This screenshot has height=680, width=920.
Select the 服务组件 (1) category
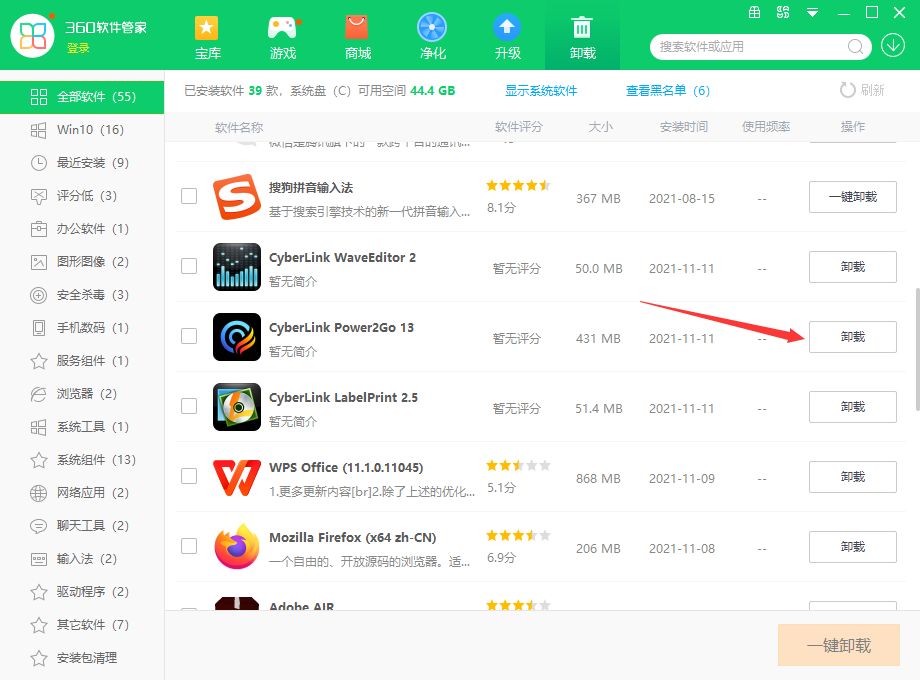pos(82,361)
